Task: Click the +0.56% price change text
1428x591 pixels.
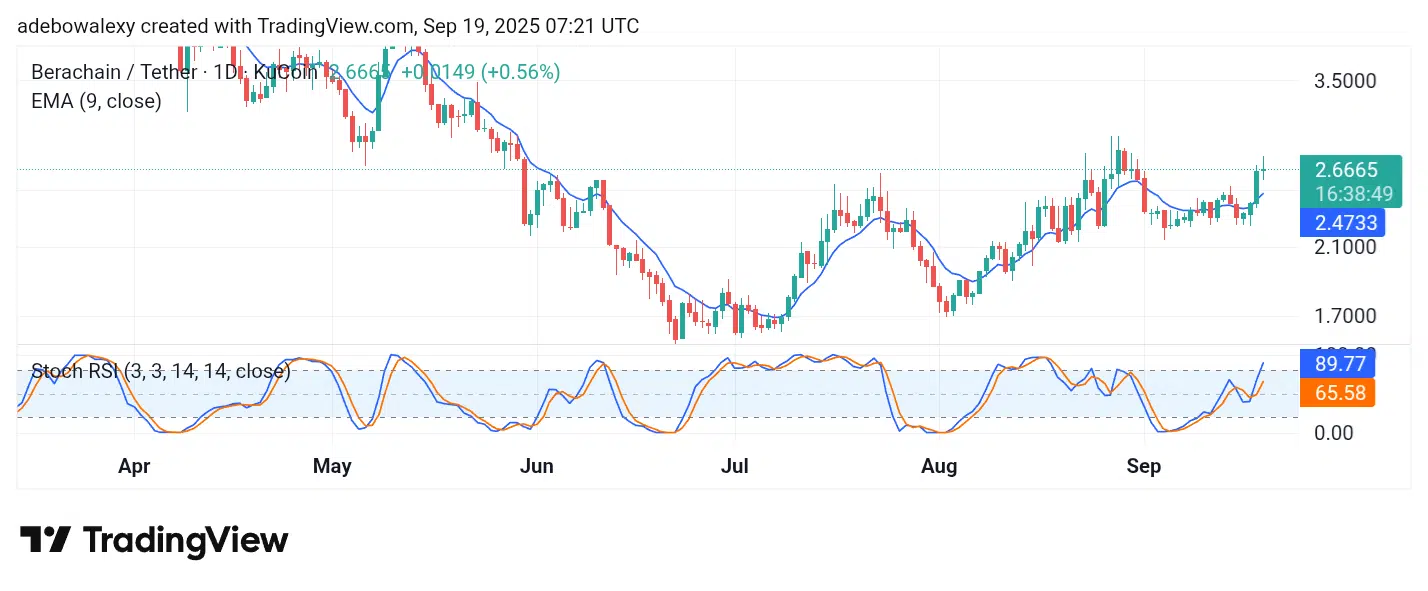Action: (x=521, y=72)
